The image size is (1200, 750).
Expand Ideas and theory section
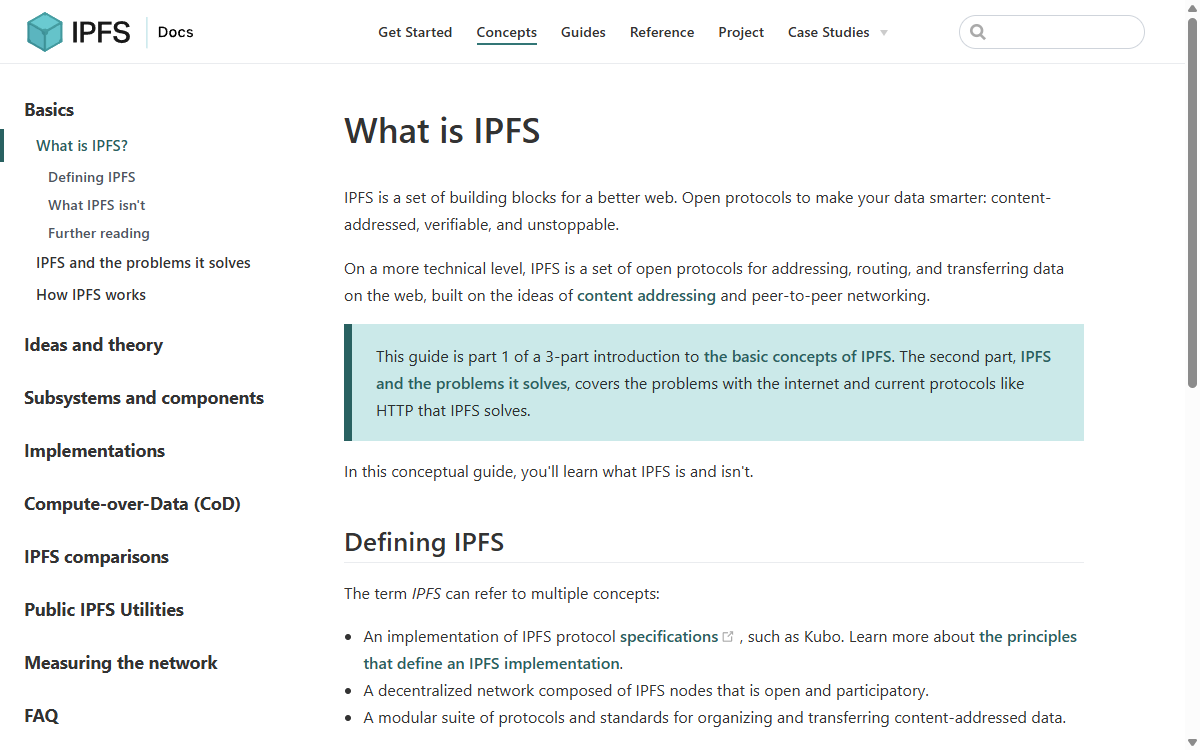(93, 345)
